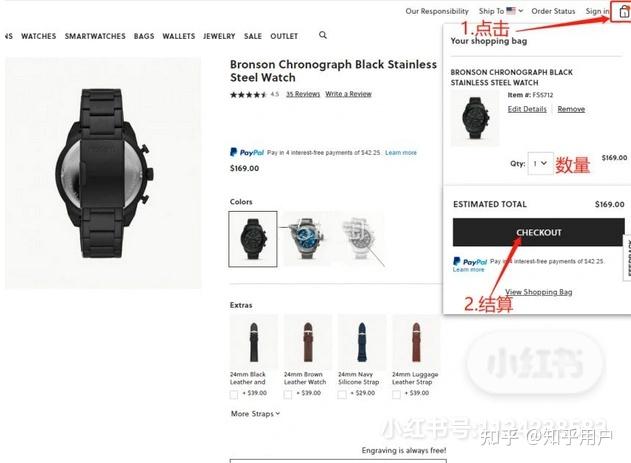The height and width of the screenshot is (463, 631).
Task: Remove the Bronson watch from bag
Action: coord(571,109)
